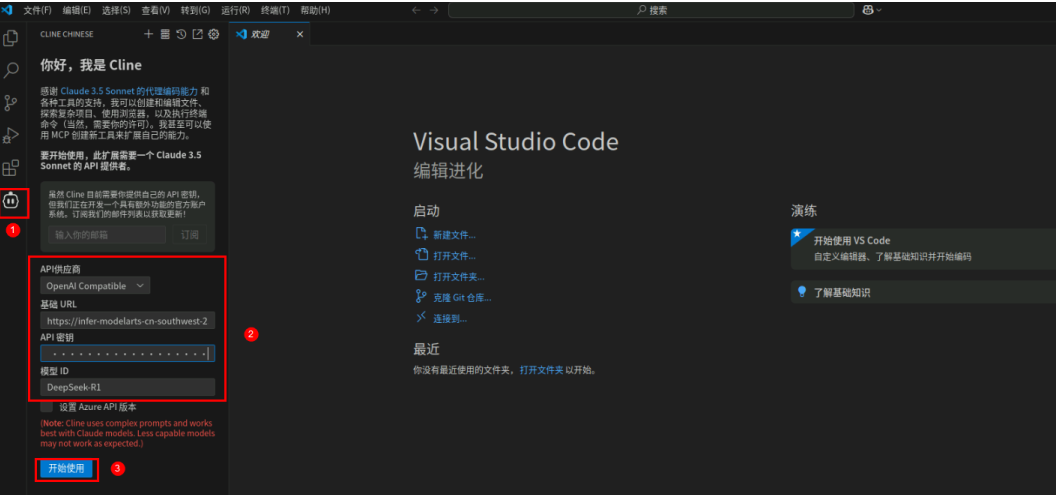Viewport: 1058px width, 495px height.
Task: Click the 新建文件... link
Action: [455, 235]
